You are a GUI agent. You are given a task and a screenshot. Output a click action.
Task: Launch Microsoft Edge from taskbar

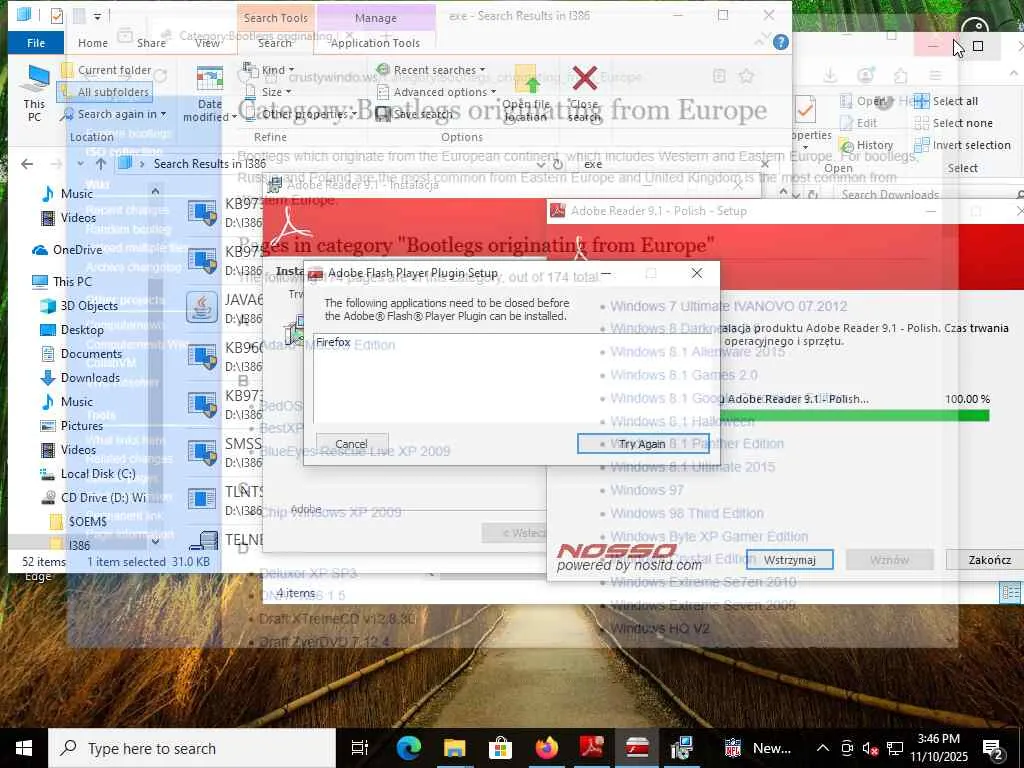(409, 748)
